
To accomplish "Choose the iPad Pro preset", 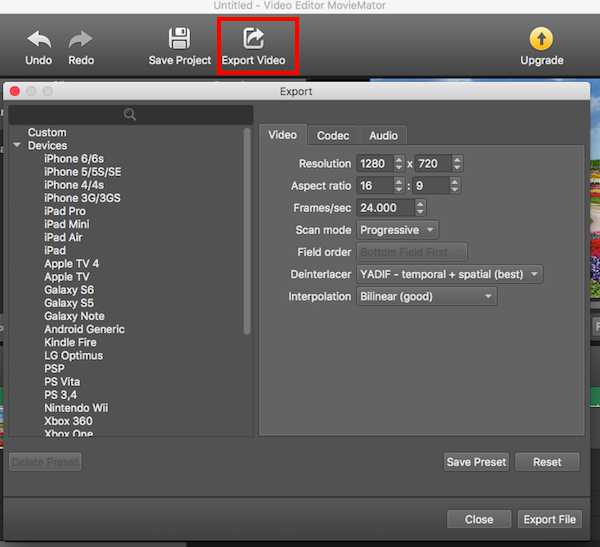I will tap(65, 211).
